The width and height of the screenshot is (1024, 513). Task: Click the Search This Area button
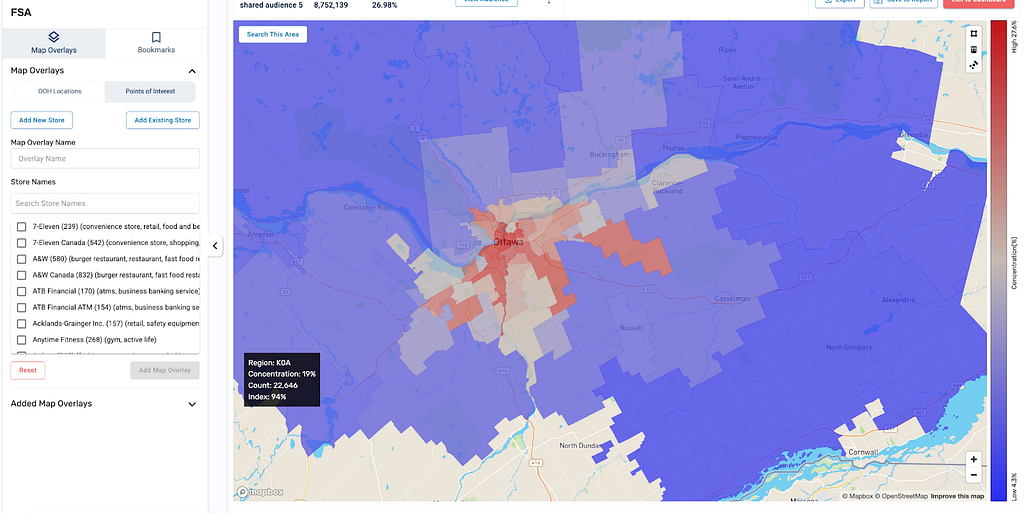tap(273, 35)
